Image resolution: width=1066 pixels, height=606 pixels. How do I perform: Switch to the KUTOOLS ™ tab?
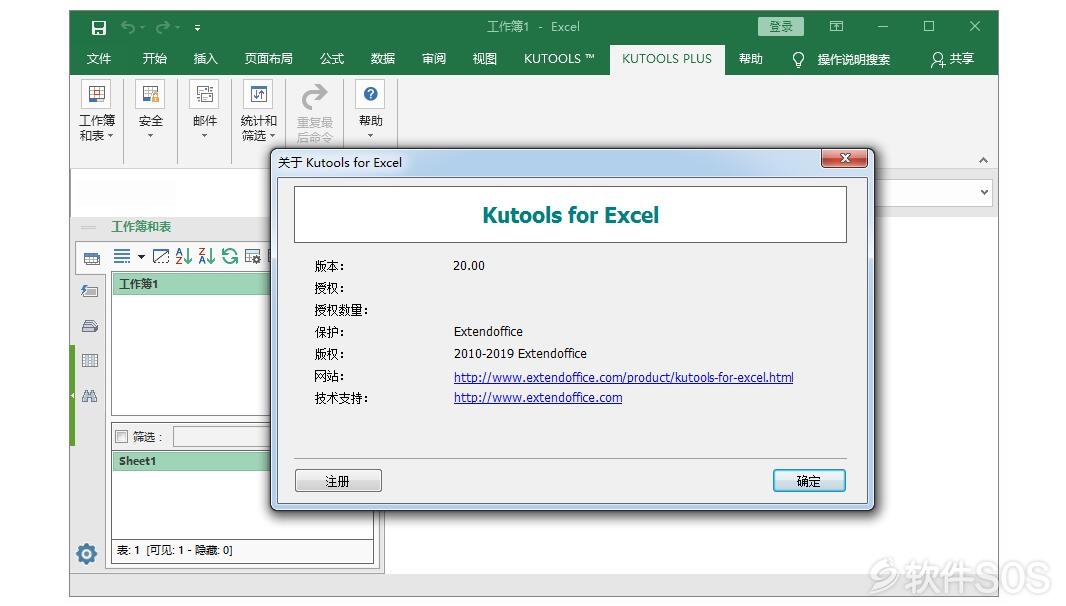point(559,59)
